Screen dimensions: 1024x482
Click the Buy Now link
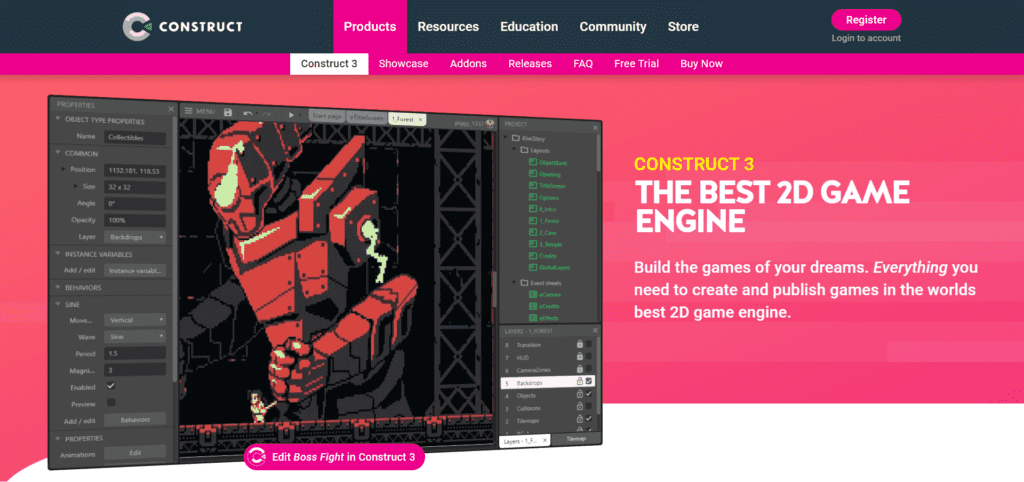pyautogui.click(x=701, y=64)
